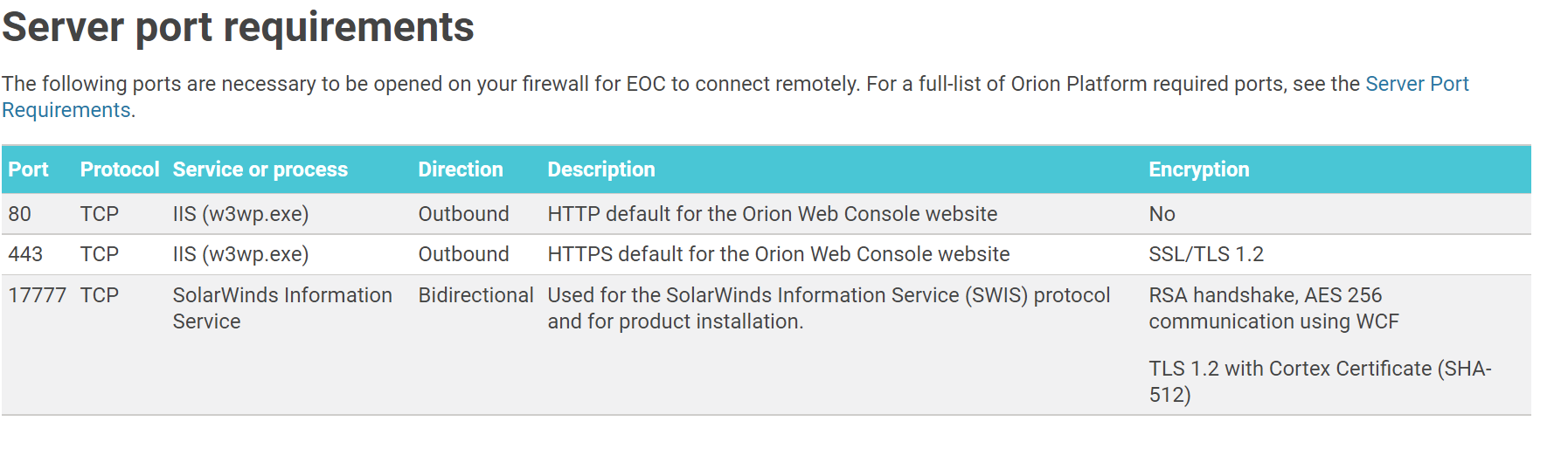The width and height of the screenshot is (1568, 449).
Task: Click the No encryption cell for port 80
Action: 1162,214
